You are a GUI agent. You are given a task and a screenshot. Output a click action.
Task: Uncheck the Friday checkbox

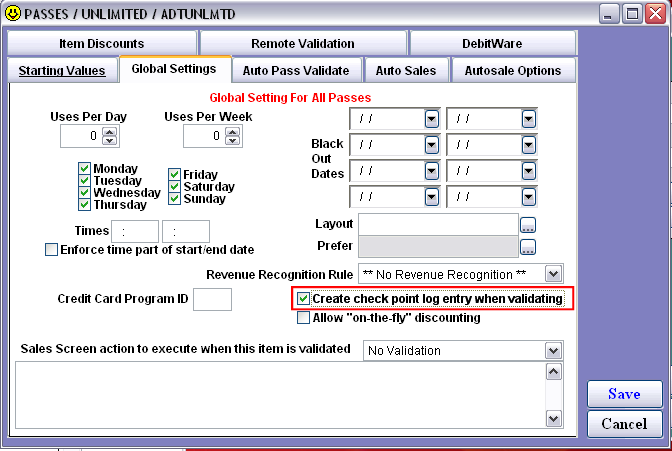coord(174,174)
